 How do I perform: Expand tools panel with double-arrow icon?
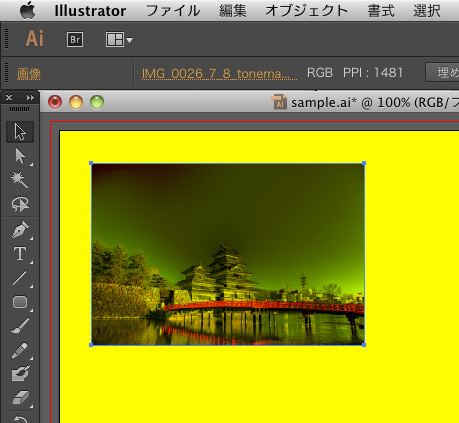click(30, 97)
